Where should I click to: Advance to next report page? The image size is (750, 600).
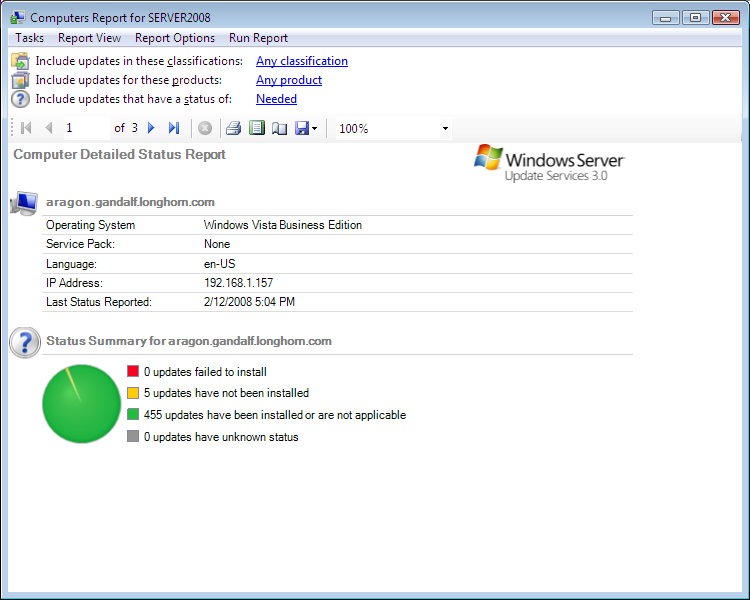[151, 128]
